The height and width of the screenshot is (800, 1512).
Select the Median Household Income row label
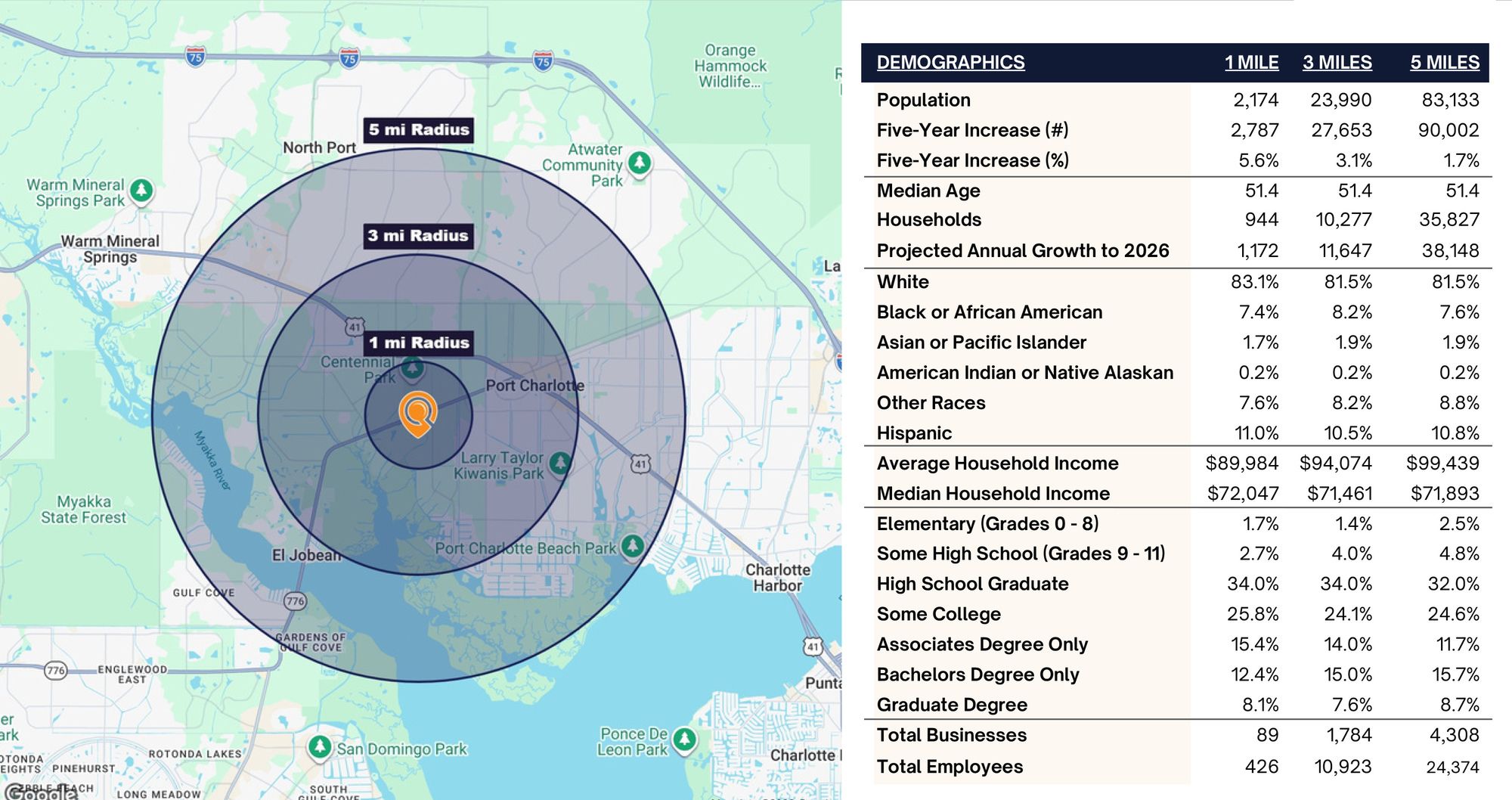point(993,493)
